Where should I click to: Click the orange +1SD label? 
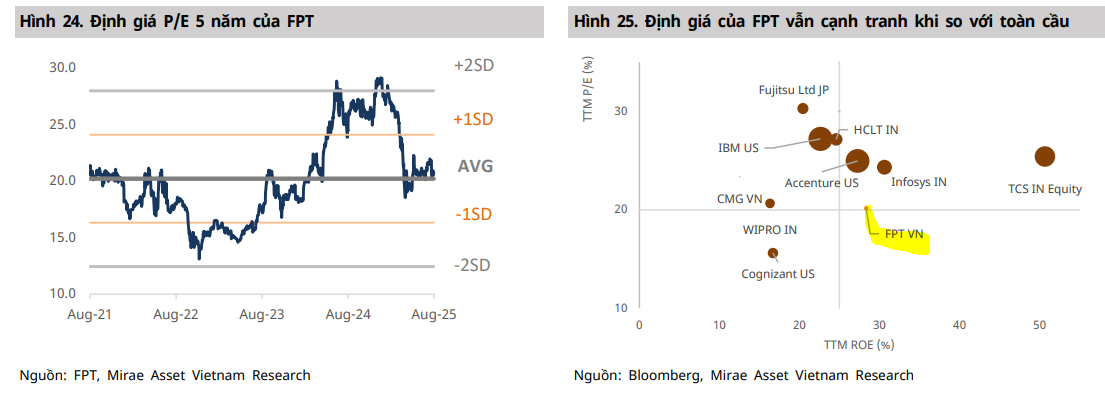(473, 119)
